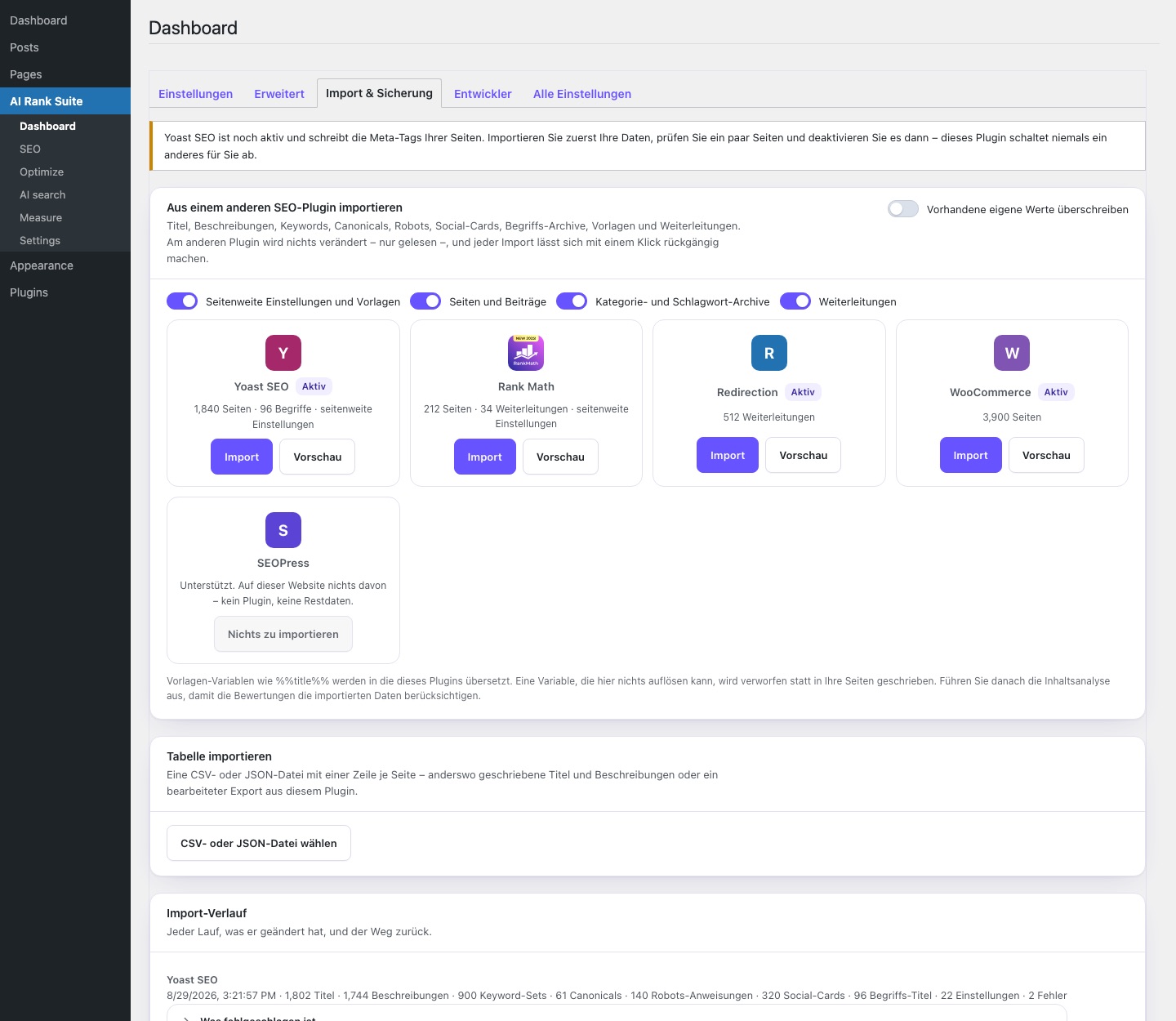
Task: Toggle 'Vorhandene eigene Werte überschreiben' switch
Action: [903, 209]
